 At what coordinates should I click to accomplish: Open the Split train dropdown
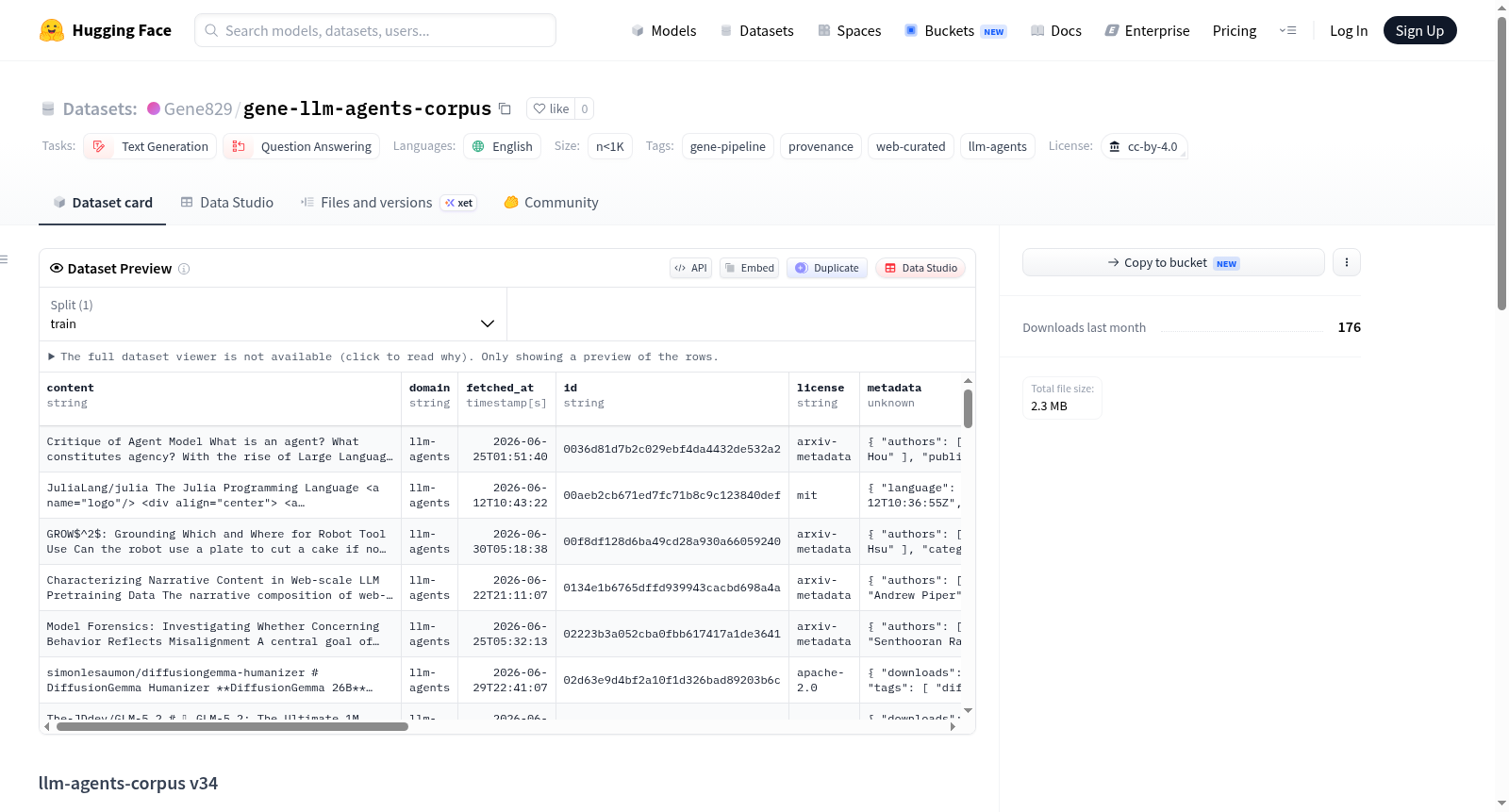(x=273, y=314)
